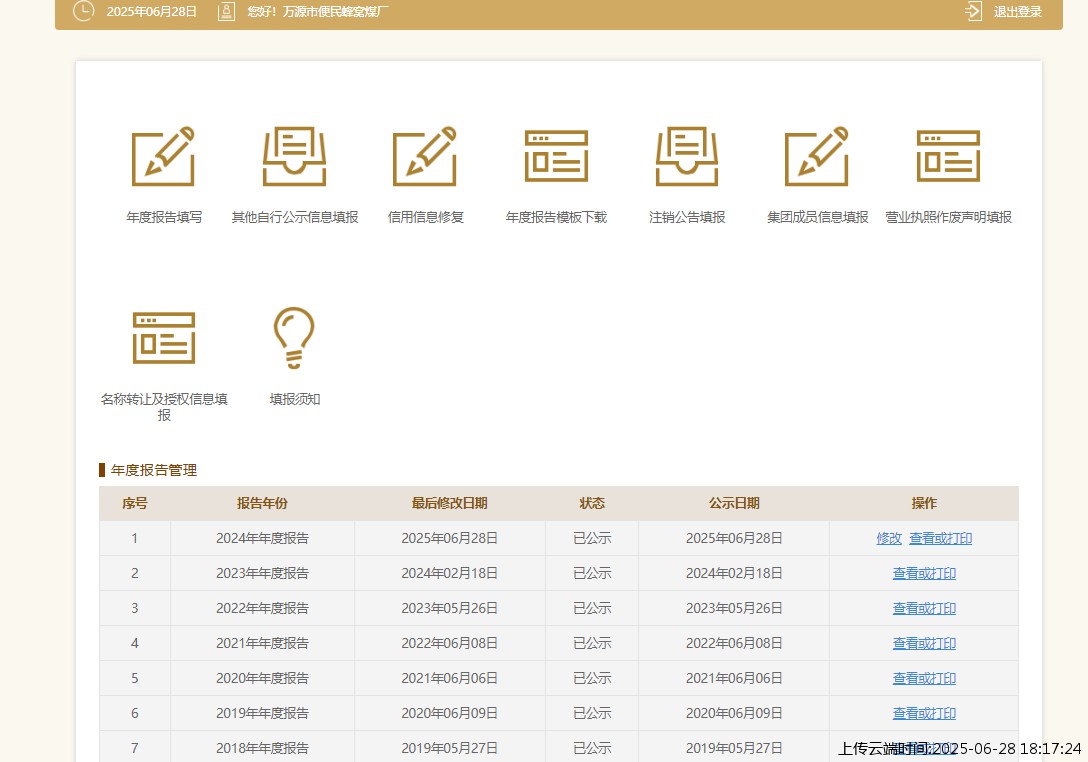Click the 其他自行公示信息填报 inbox icon

tap(294, 156)
